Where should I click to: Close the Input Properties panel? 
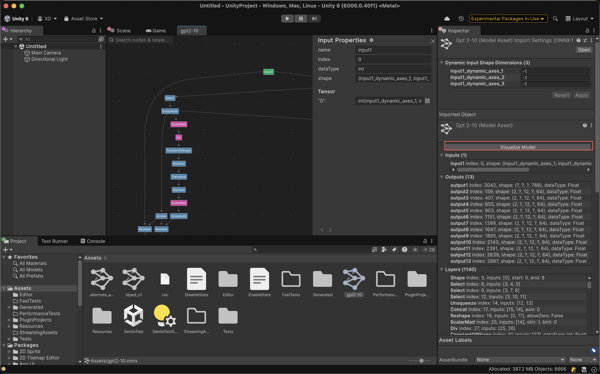tap(433, 41)
